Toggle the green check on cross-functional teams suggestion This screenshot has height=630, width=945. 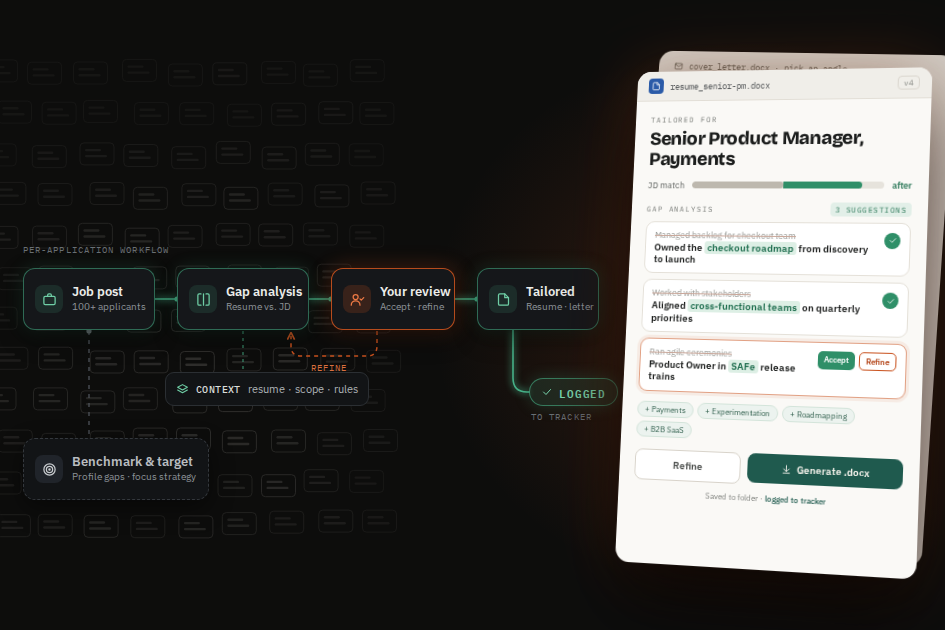890,300
